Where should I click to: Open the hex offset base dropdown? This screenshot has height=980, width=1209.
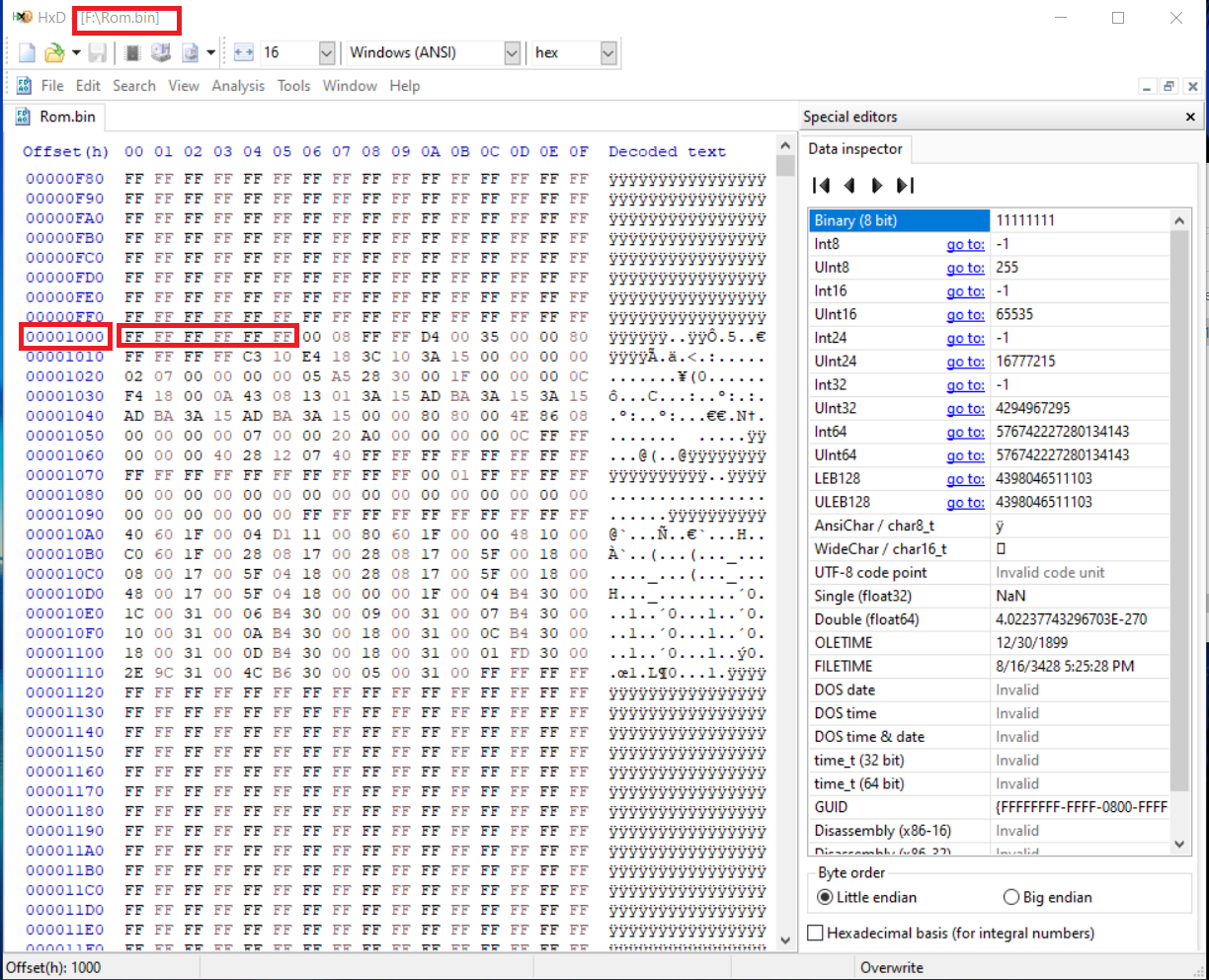pyautogui.click(x=608, y=52)
